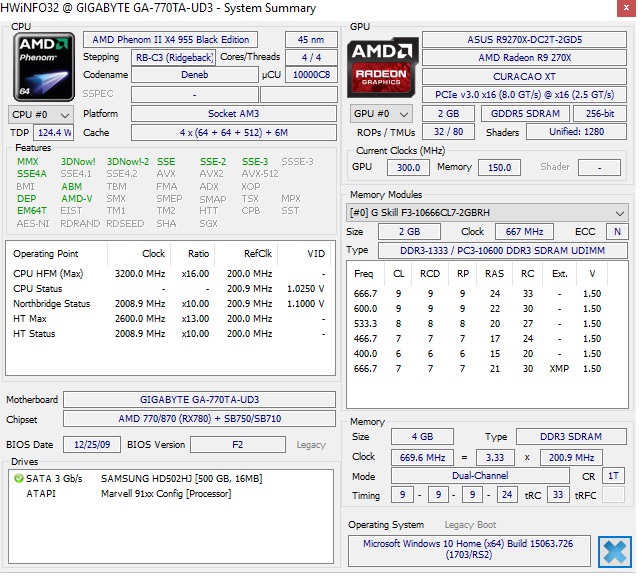Click the Northbridge Status row label
The image size is (642, 583).
pos(52,304)
